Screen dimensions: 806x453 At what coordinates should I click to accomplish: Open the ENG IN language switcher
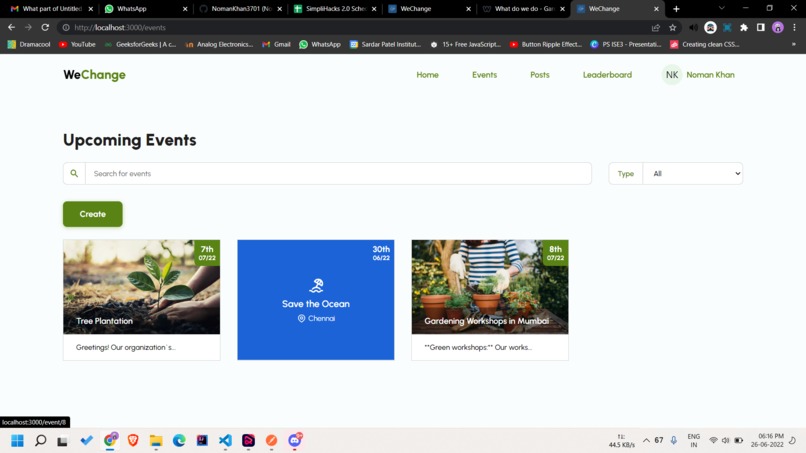pyautogui.click(x=693, y=441)
